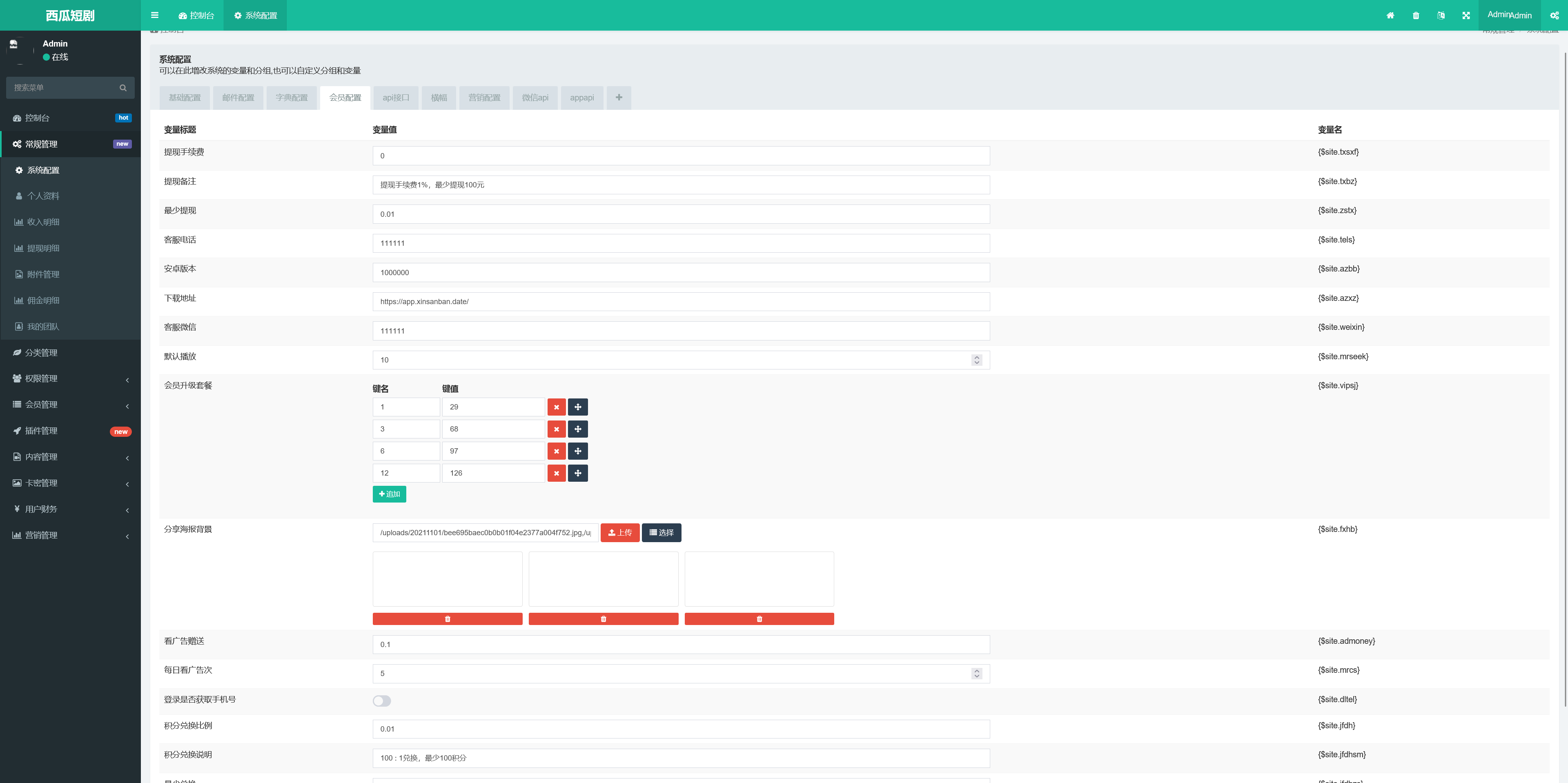The image size is (1568, 783).
Task: Delete the membership package row with key 1
Action: point(556,407)
